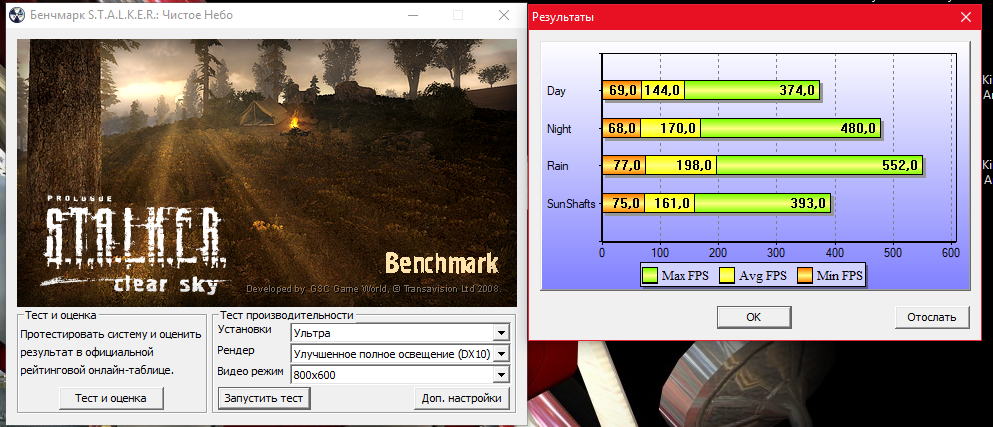The width and height of the screenshot is (993, 427).
Task: Click the SunShafts max value 393,0
Action: pos(808,203)
